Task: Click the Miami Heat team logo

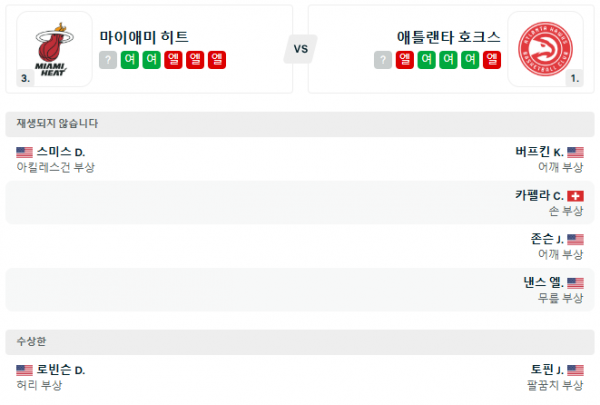Action: tap(55, 48)
